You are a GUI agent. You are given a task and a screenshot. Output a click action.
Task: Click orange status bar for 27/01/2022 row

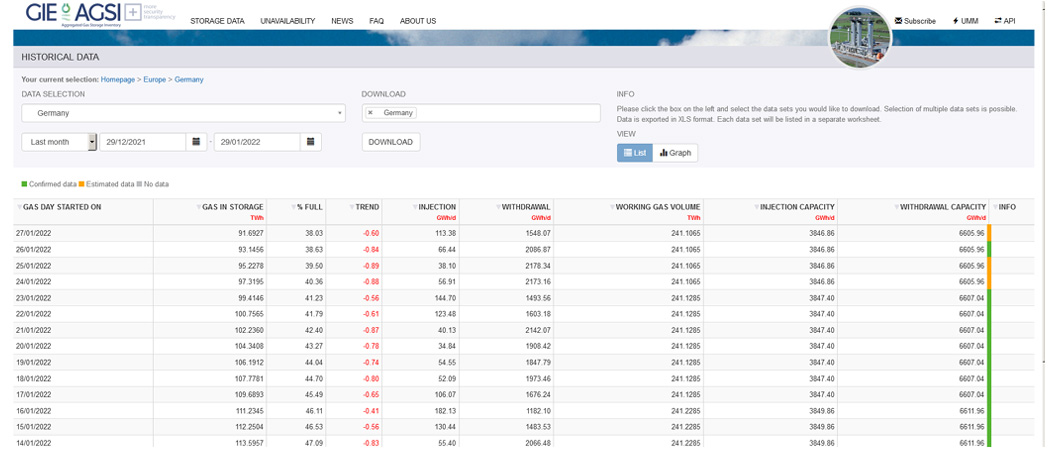(x=989, y=233)
